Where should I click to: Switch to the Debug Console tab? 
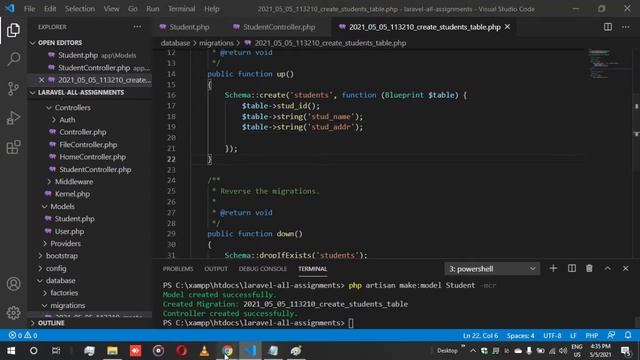[x=262, y=269]
